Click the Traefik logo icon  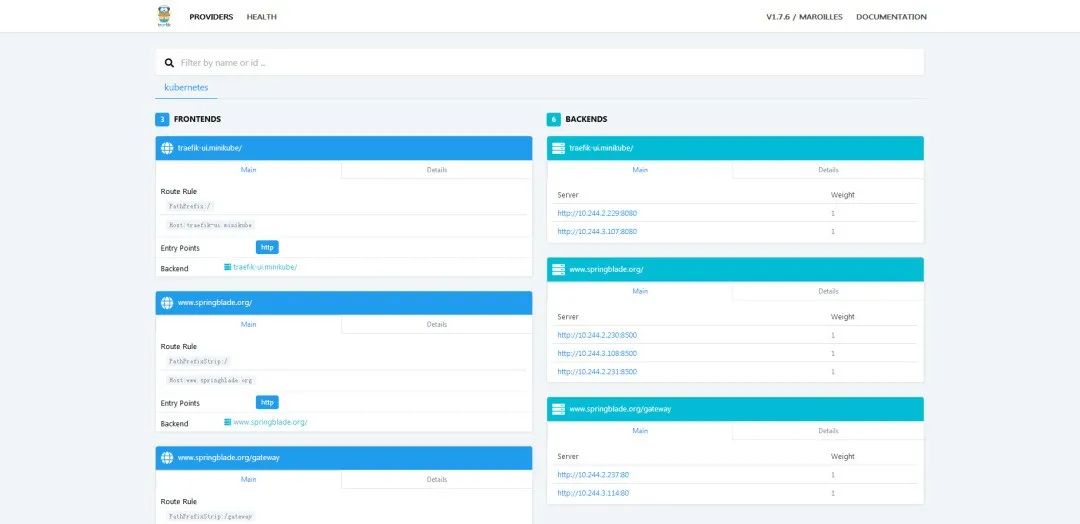click(163, 17)
